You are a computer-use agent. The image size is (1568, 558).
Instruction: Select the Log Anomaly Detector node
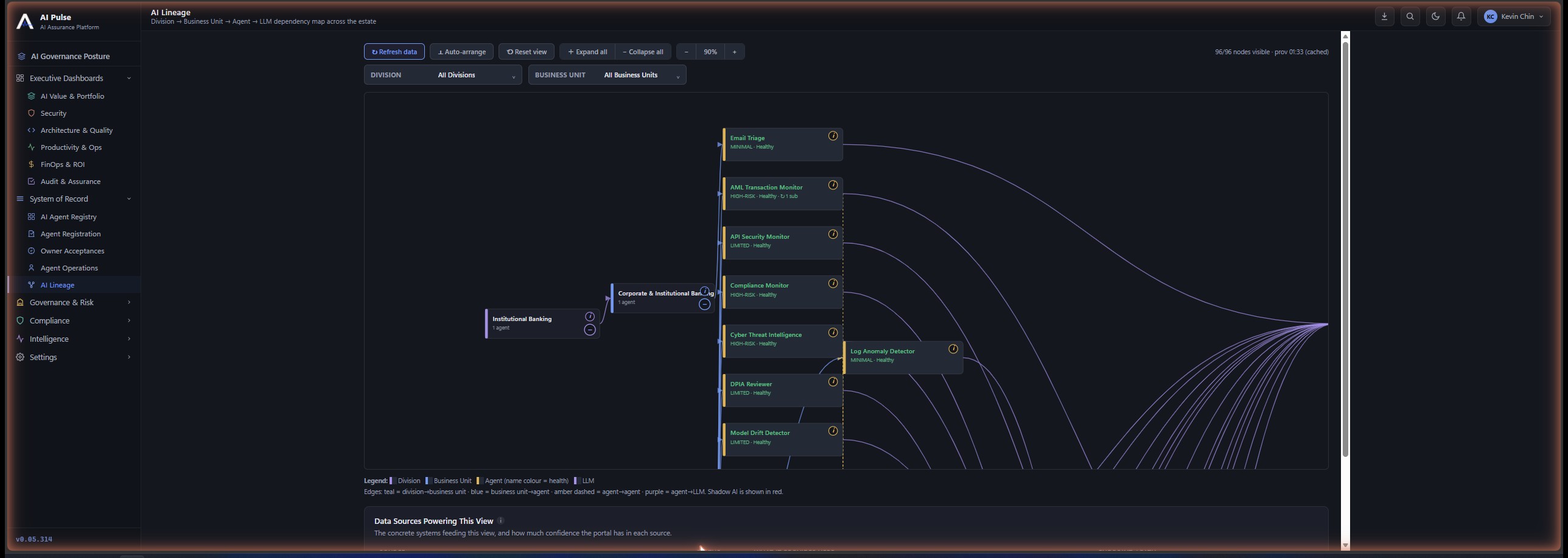pos(903,358)
